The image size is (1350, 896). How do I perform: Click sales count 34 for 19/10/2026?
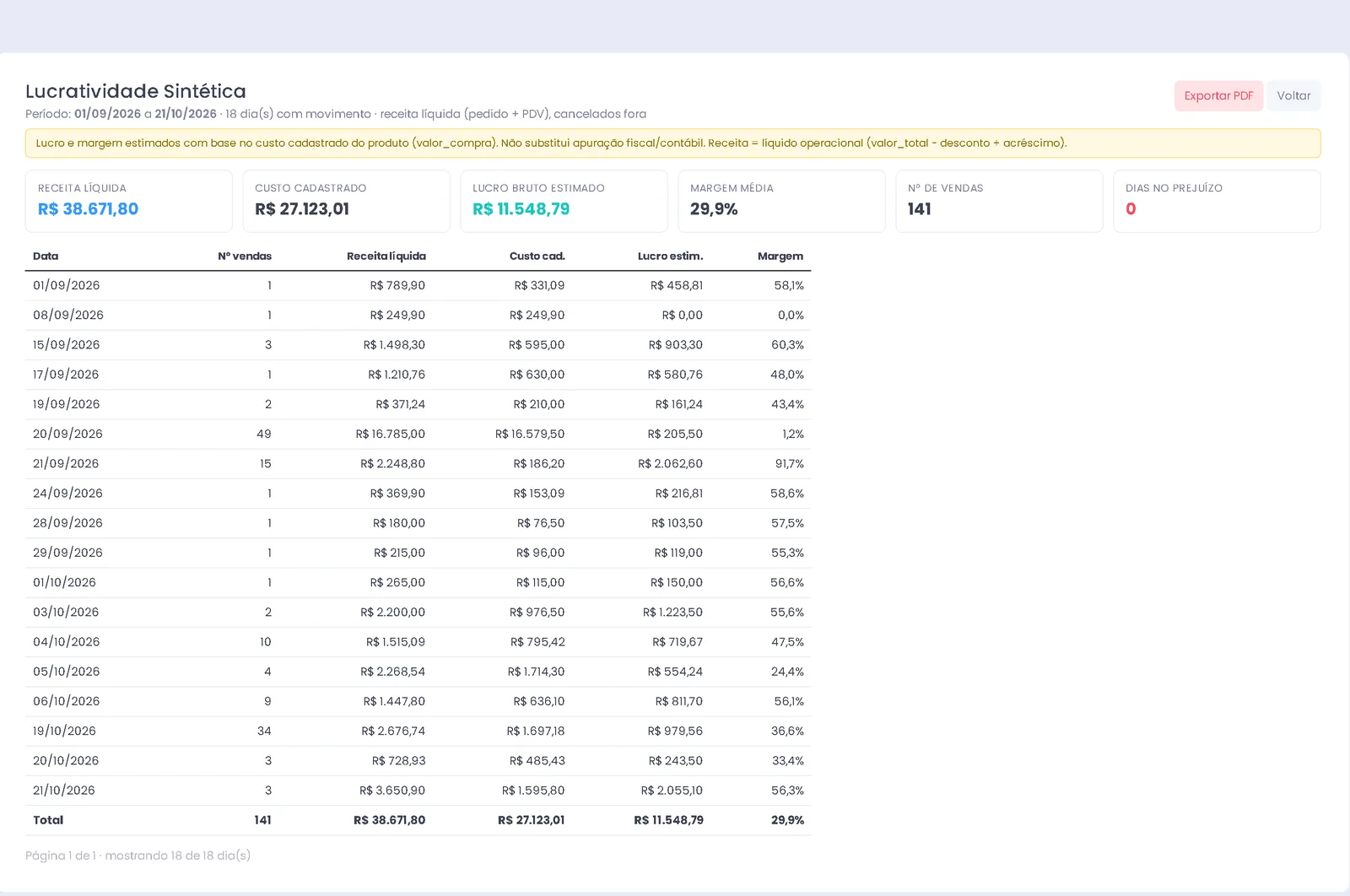point(264,731)
